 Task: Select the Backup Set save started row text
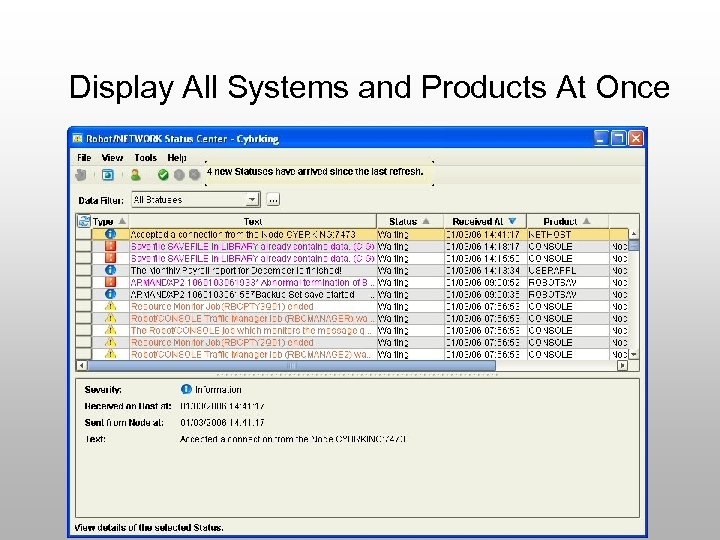click(242, 294)
